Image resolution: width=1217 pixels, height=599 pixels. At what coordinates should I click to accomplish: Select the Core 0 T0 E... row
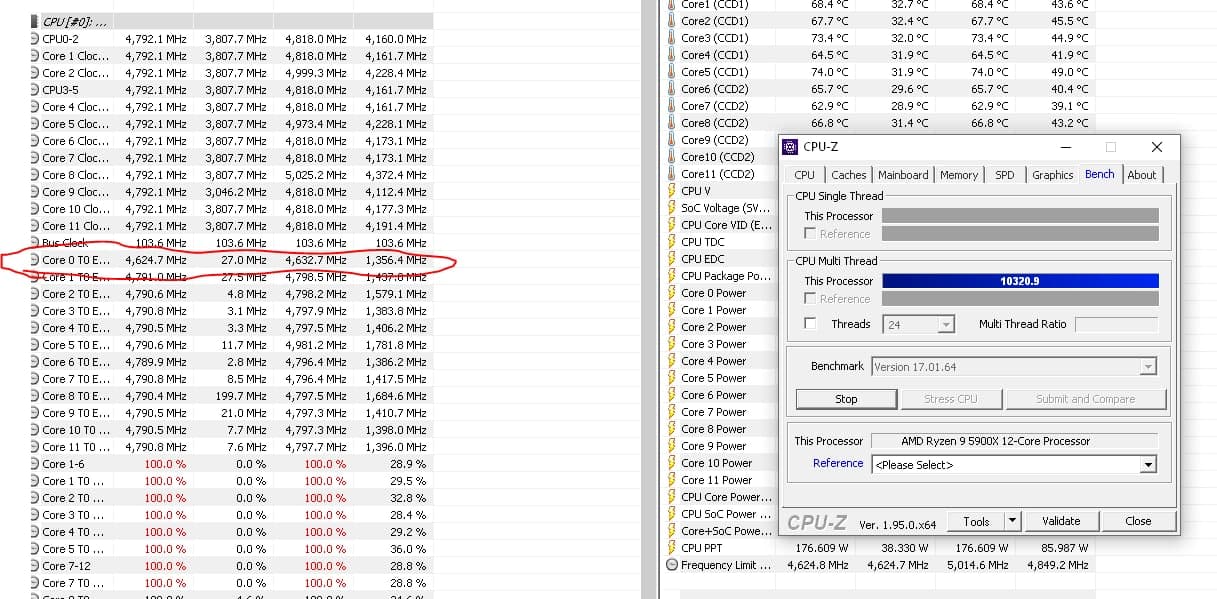point(231,260)
